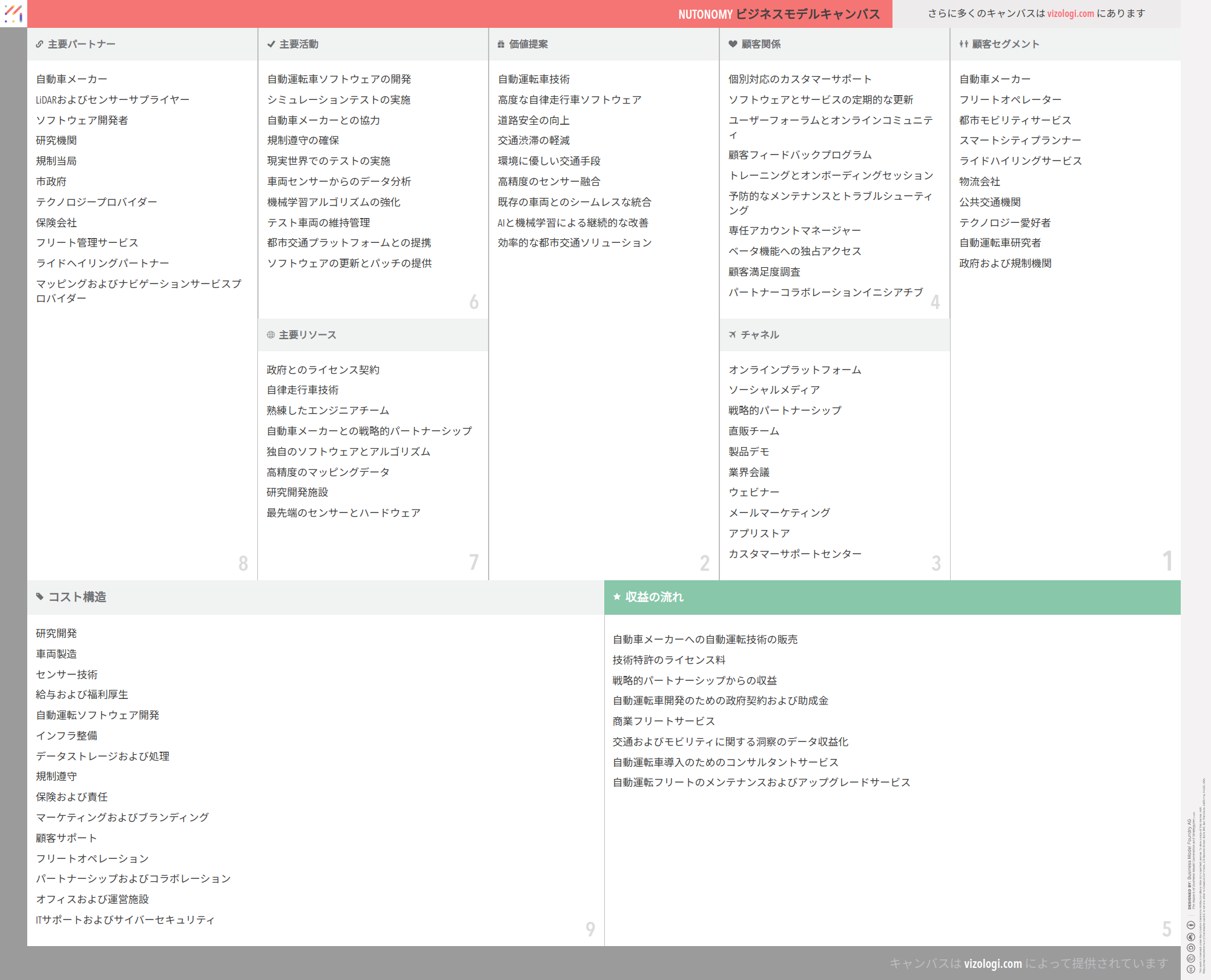Viewport: 1211px width, 980px height.
Task: Click the NUTONOMY ビジネスモデルキャンバス title
Action: coord(779,14)
